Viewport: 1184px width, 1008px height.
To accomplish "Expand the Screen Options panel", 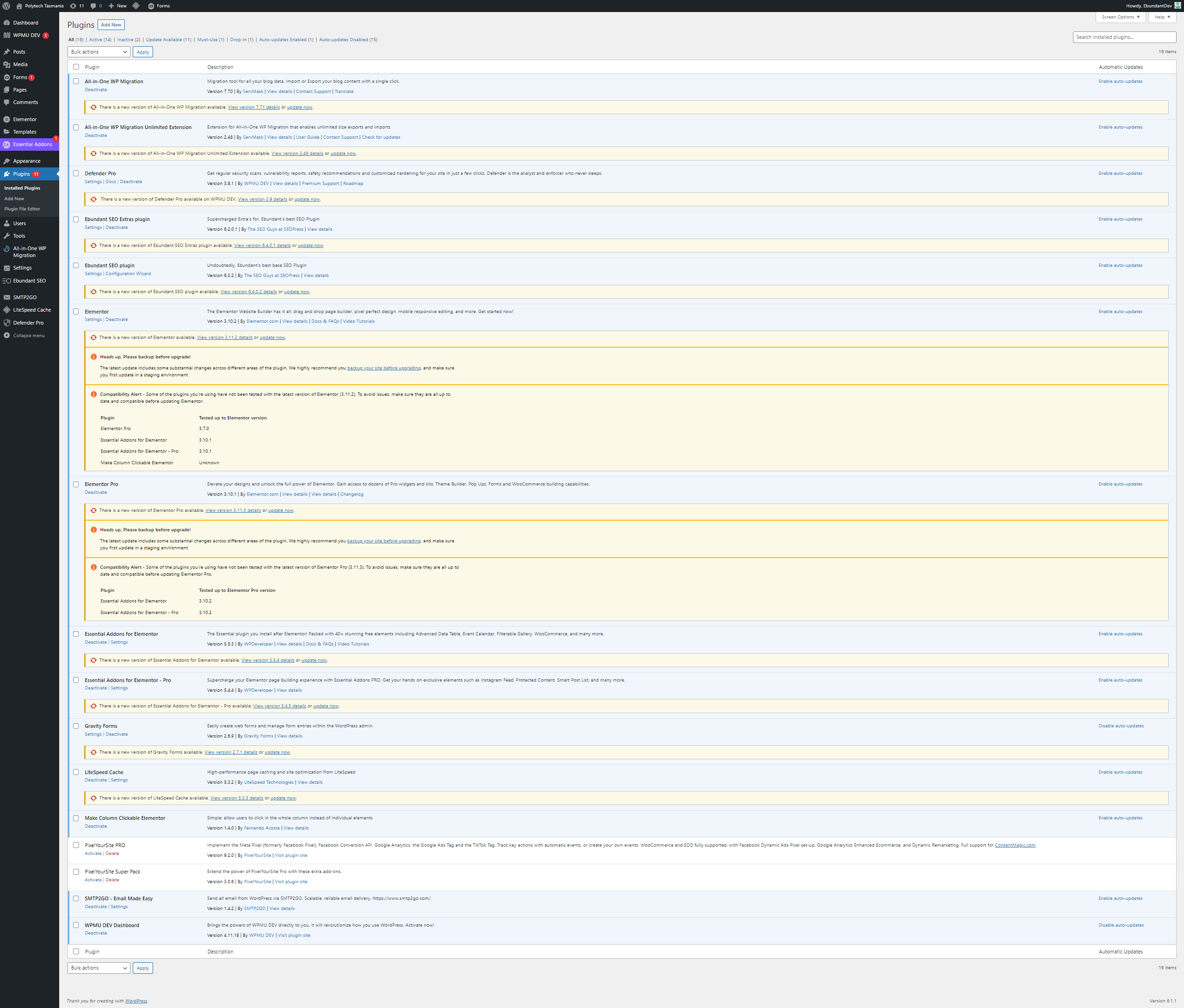I will tap(1120, 17).
